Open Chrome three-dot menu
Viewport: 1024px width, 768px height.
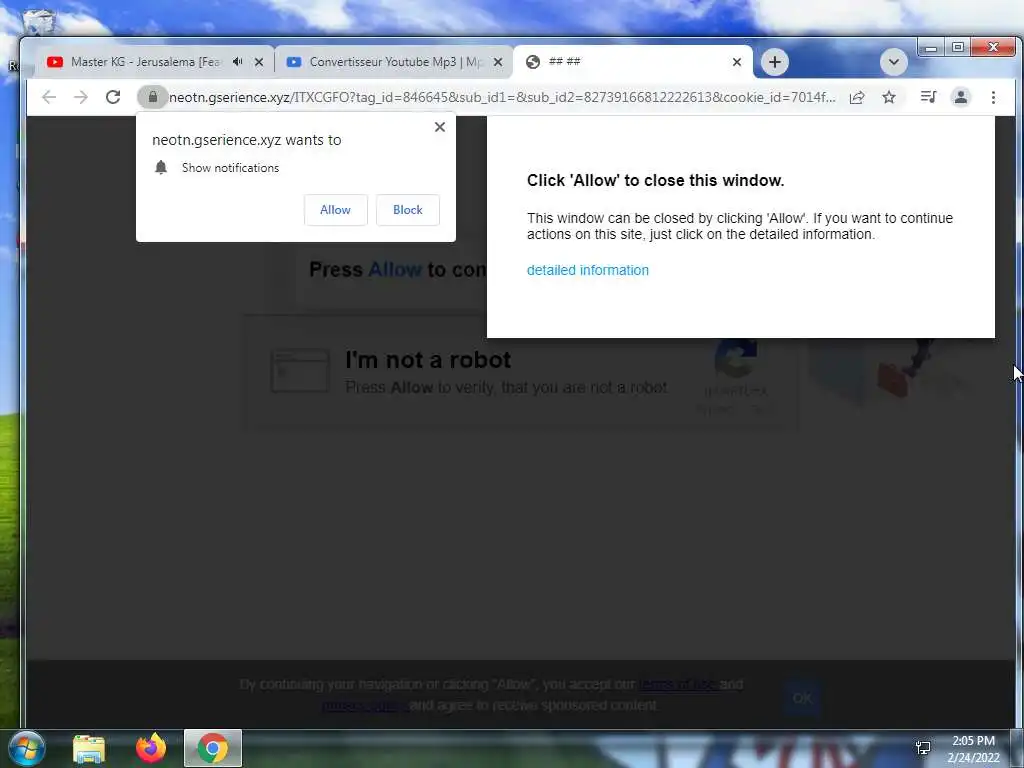(993, 97)
